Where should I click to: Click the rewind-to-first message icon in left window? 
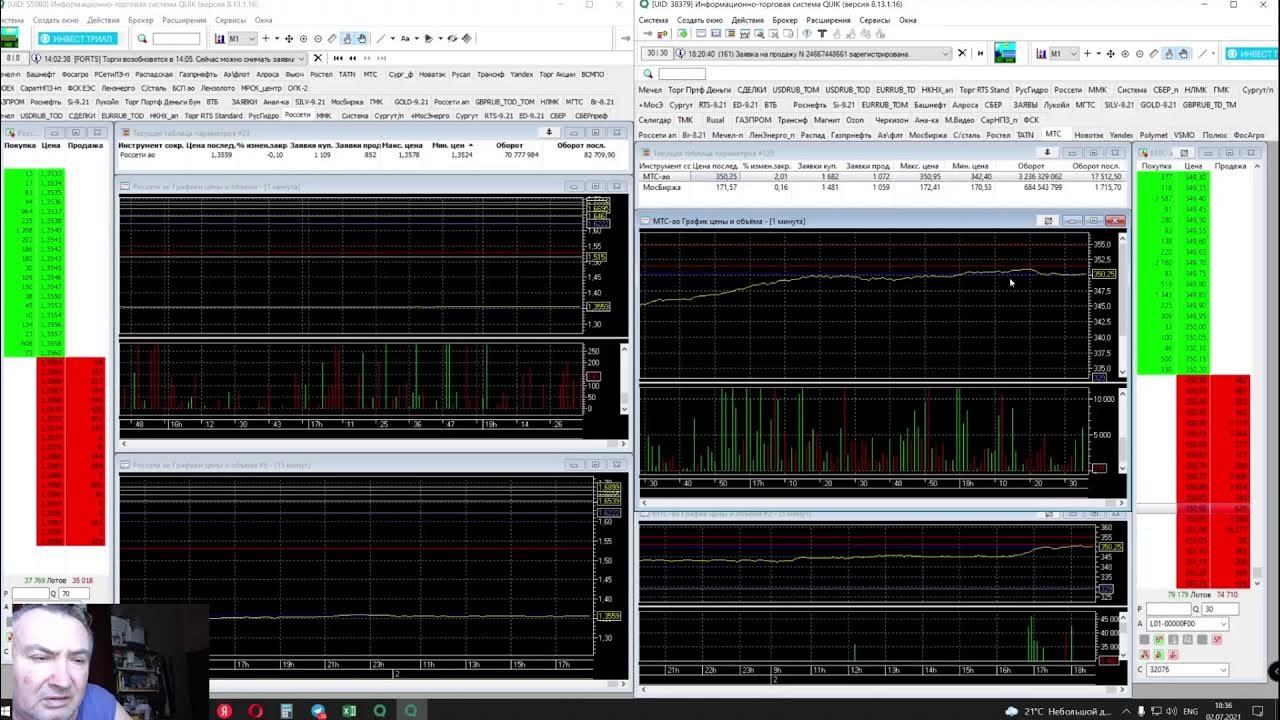pos(338,58)
